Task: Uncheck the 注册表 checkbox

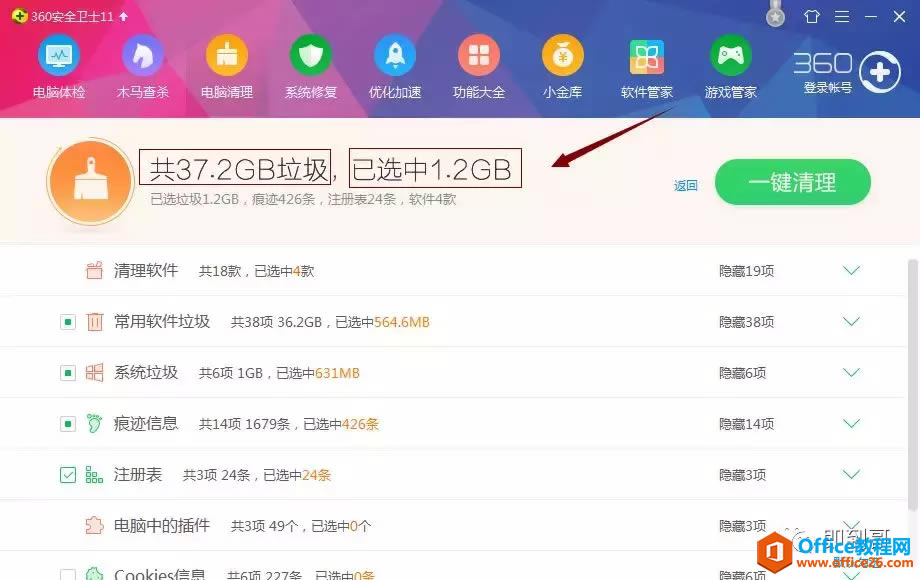Action: (68, 475)
